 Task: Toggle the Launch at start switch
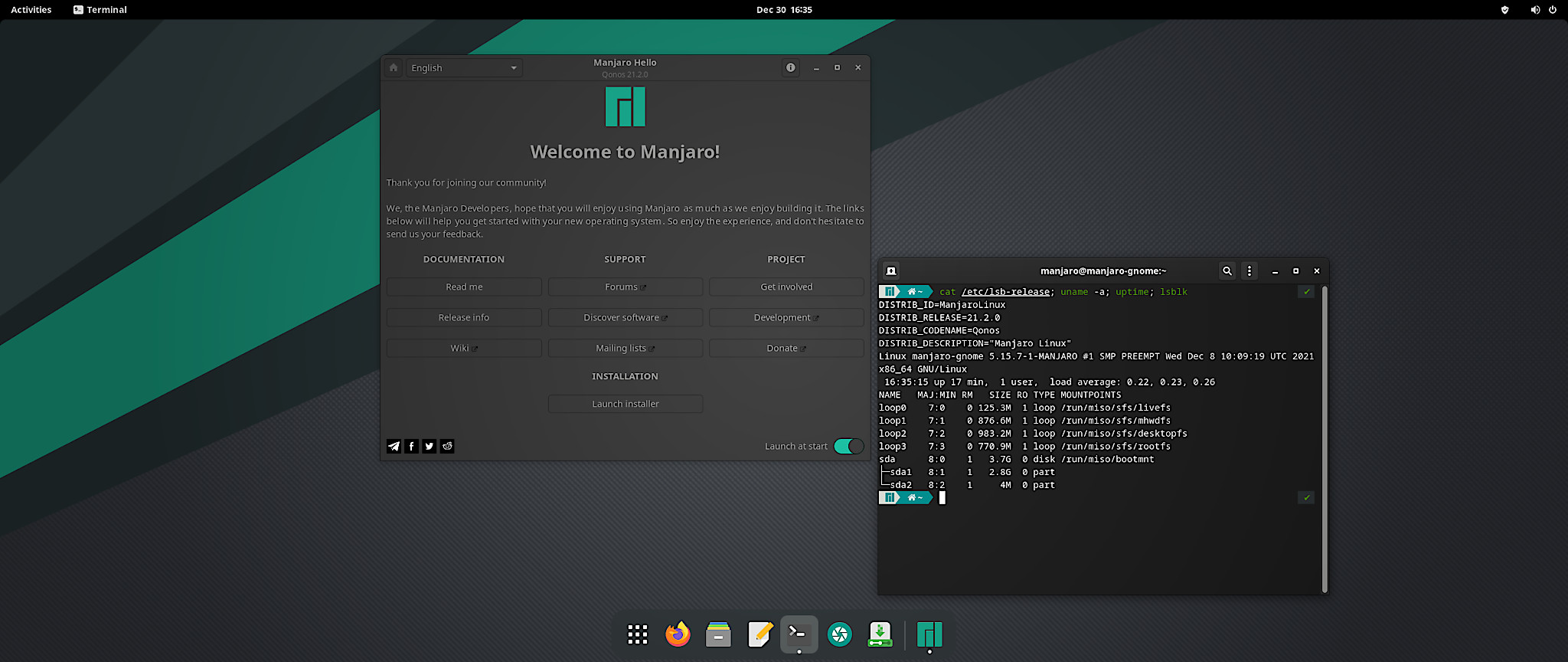(x=848, y=446)
